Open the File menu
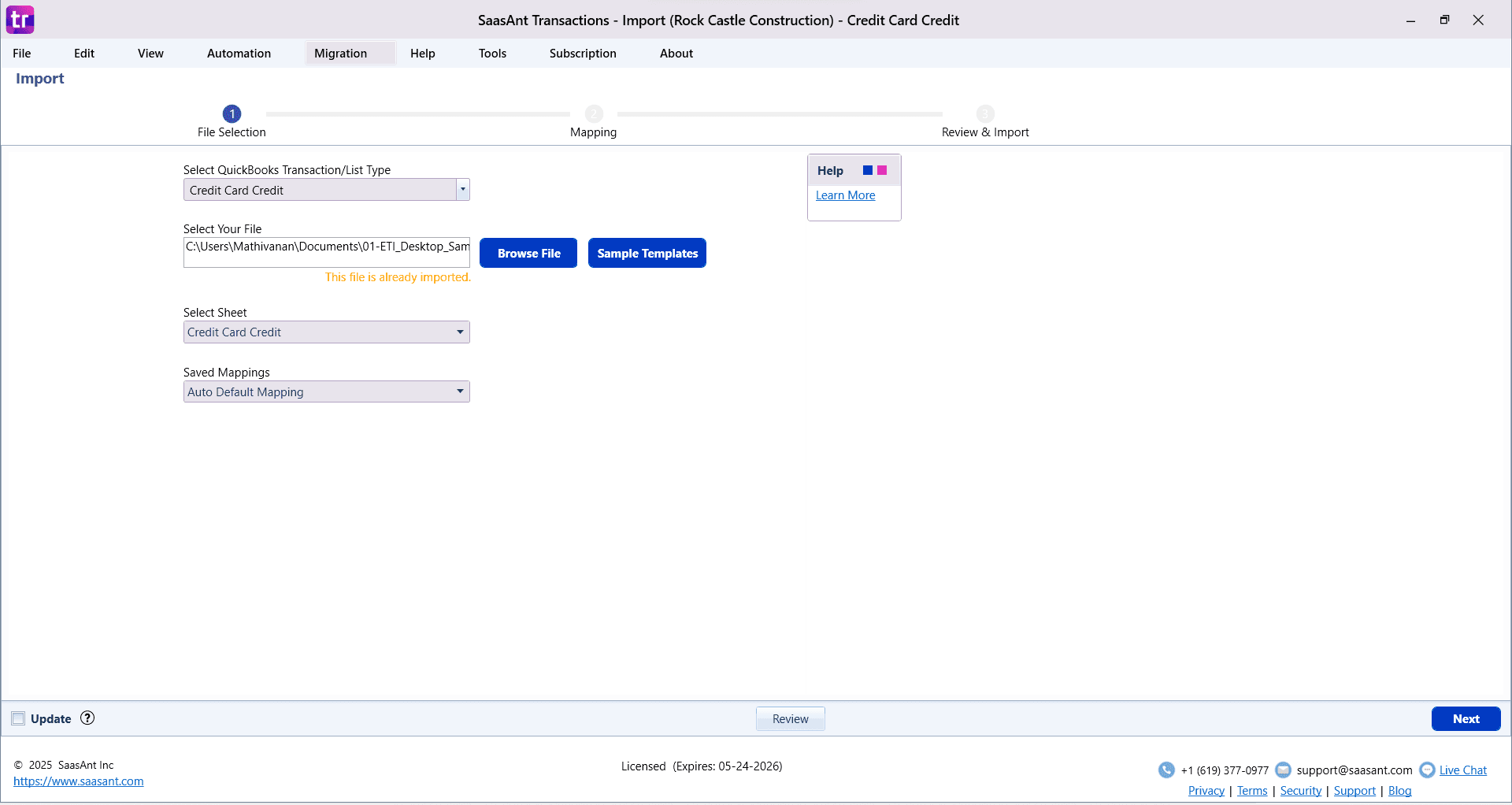The image size is (1512, 805). coord(22,54)
